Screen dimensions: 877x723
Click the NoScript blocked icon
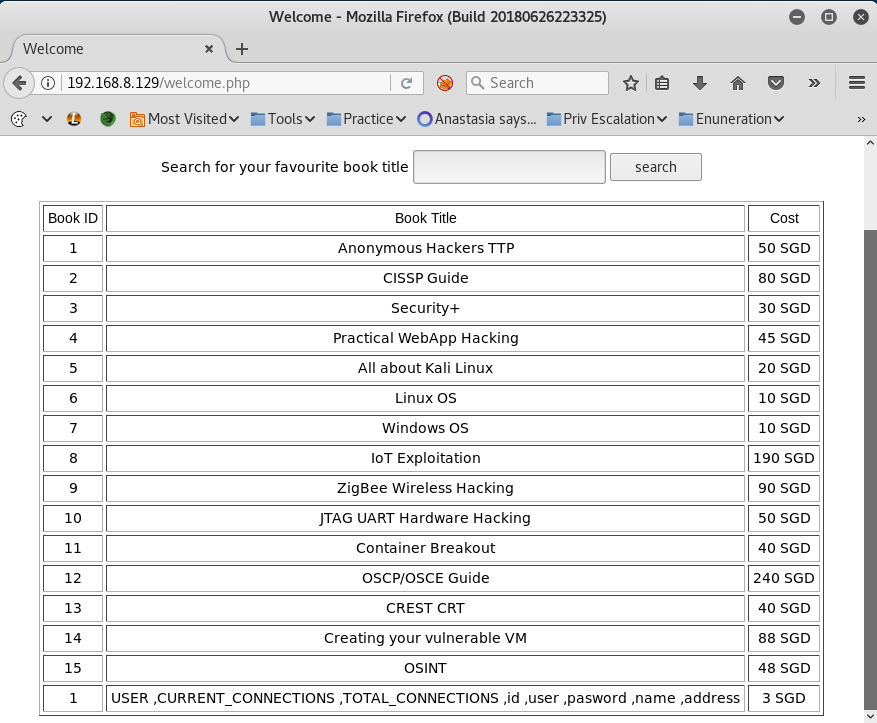(x=445, y=83)
